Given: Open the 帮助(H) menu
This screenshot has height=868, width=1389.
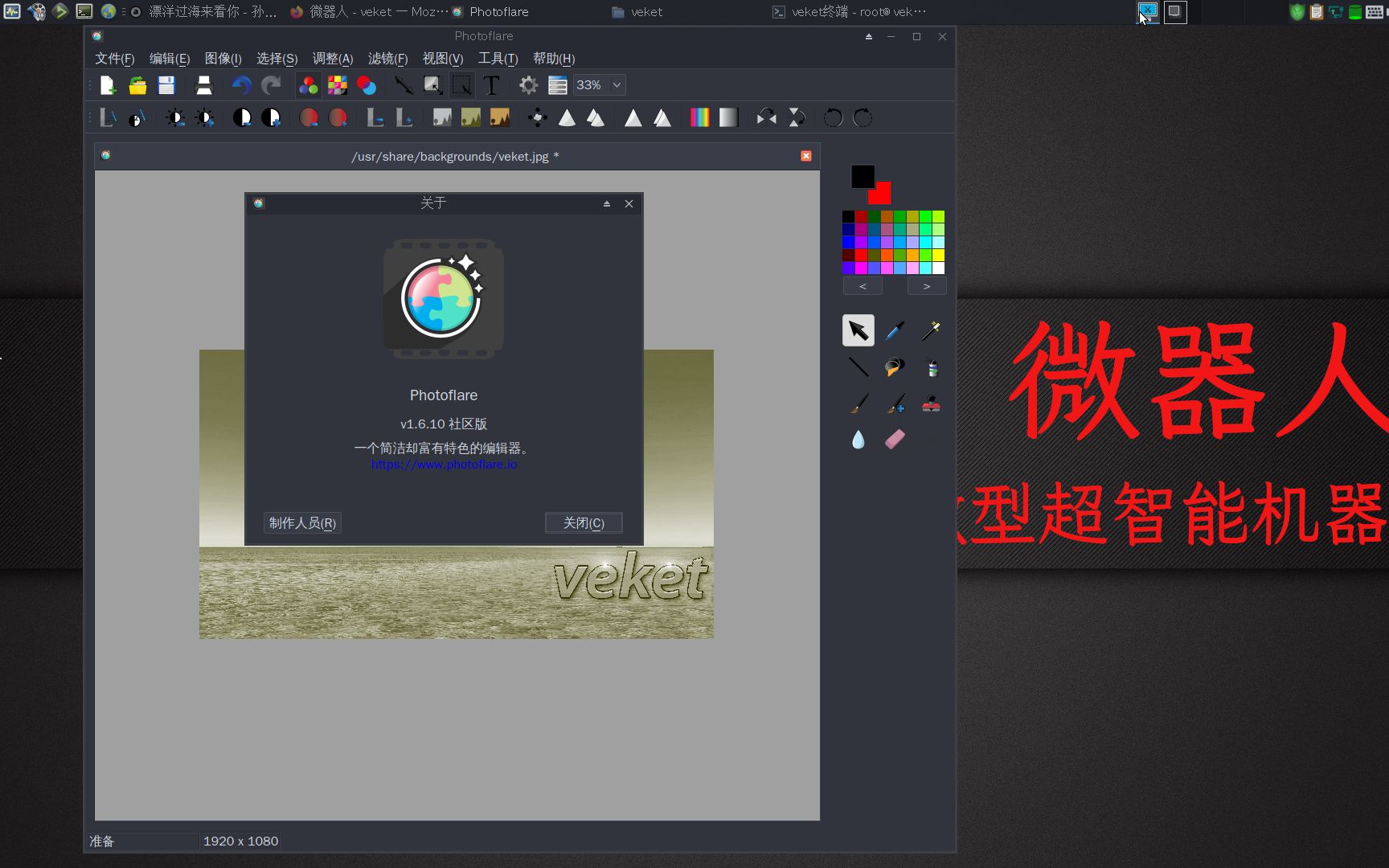Looking at the screenshot, I should 554,59.
